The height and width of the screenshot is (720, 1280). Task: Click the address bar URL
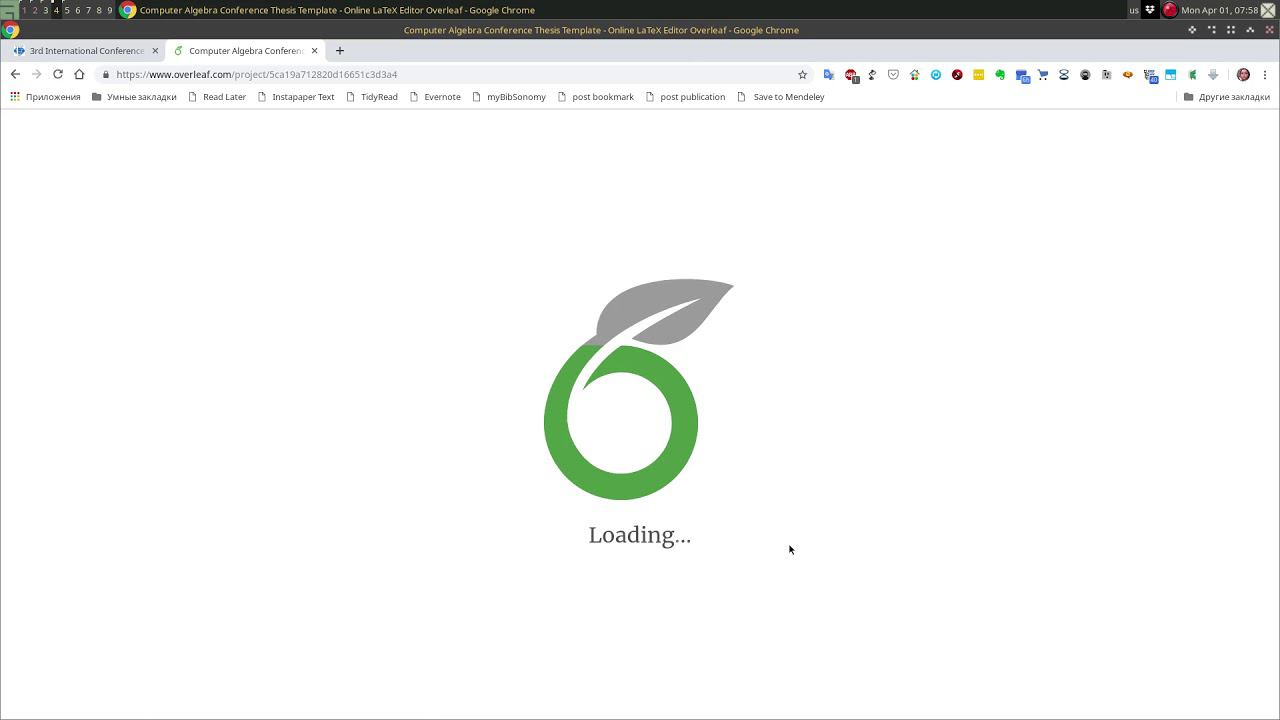point(256,74)
